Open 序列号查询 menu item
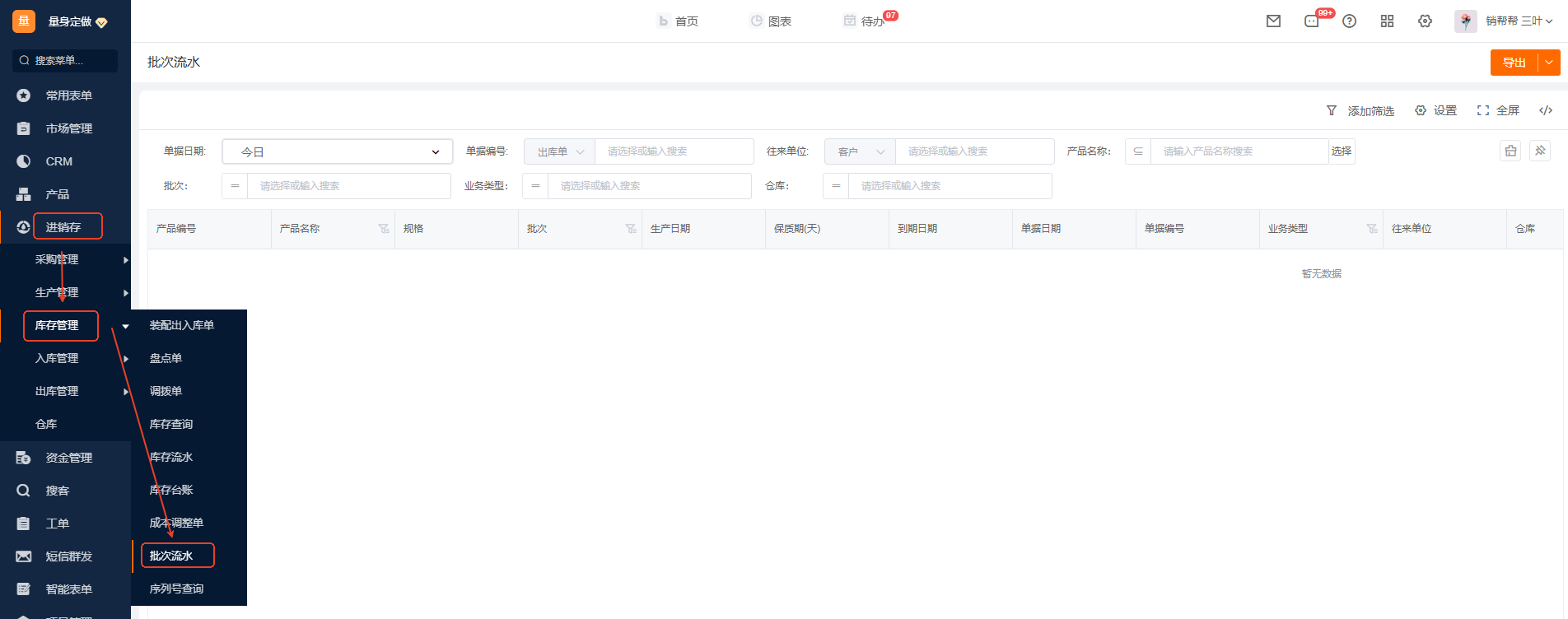This screenshot has height=619, width=1568. click(176, 589)
